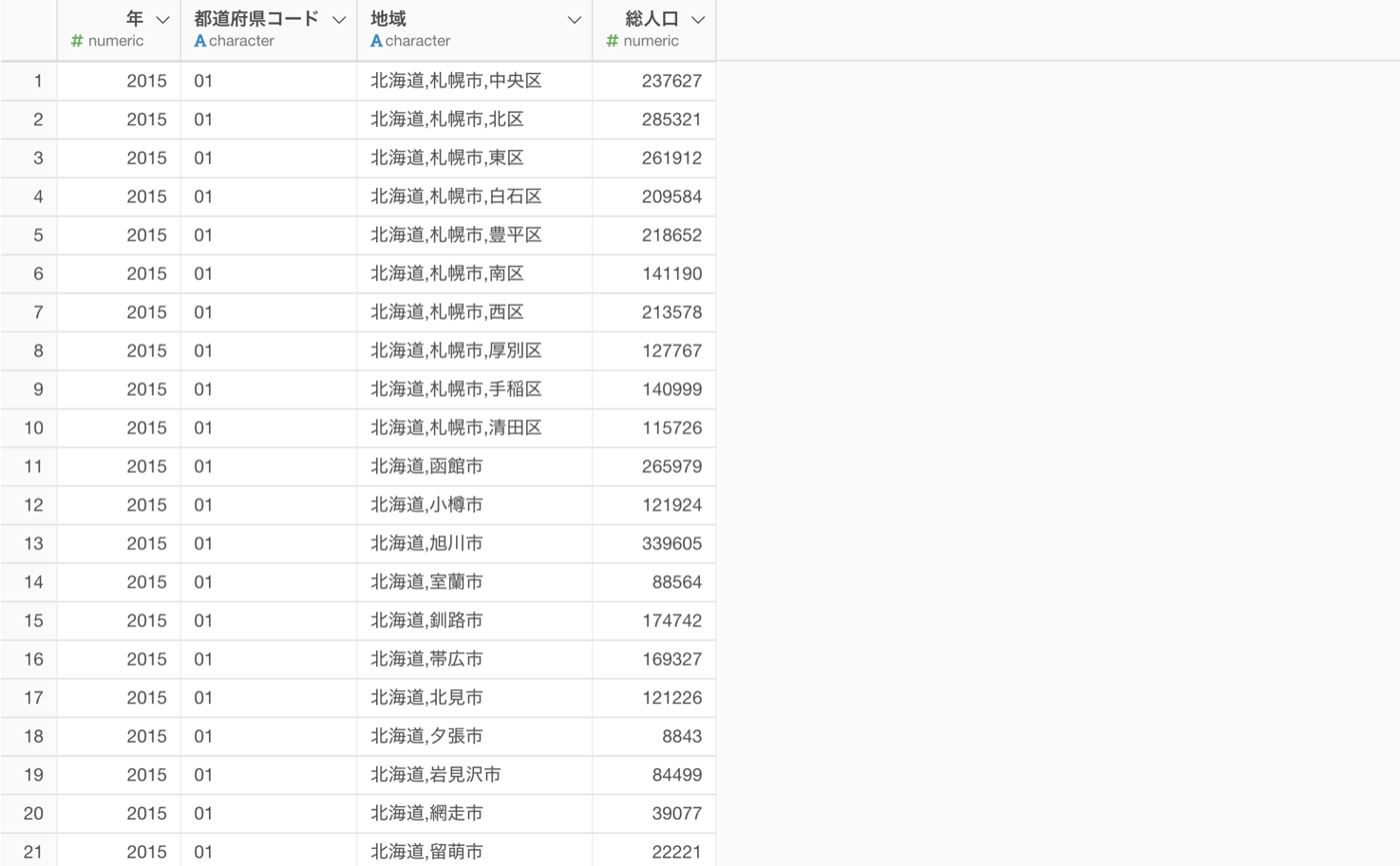This screenshot has height=866, width=1400.
Task: Click cell 北海道,札幌市,南区
Action: coord(475,273)
